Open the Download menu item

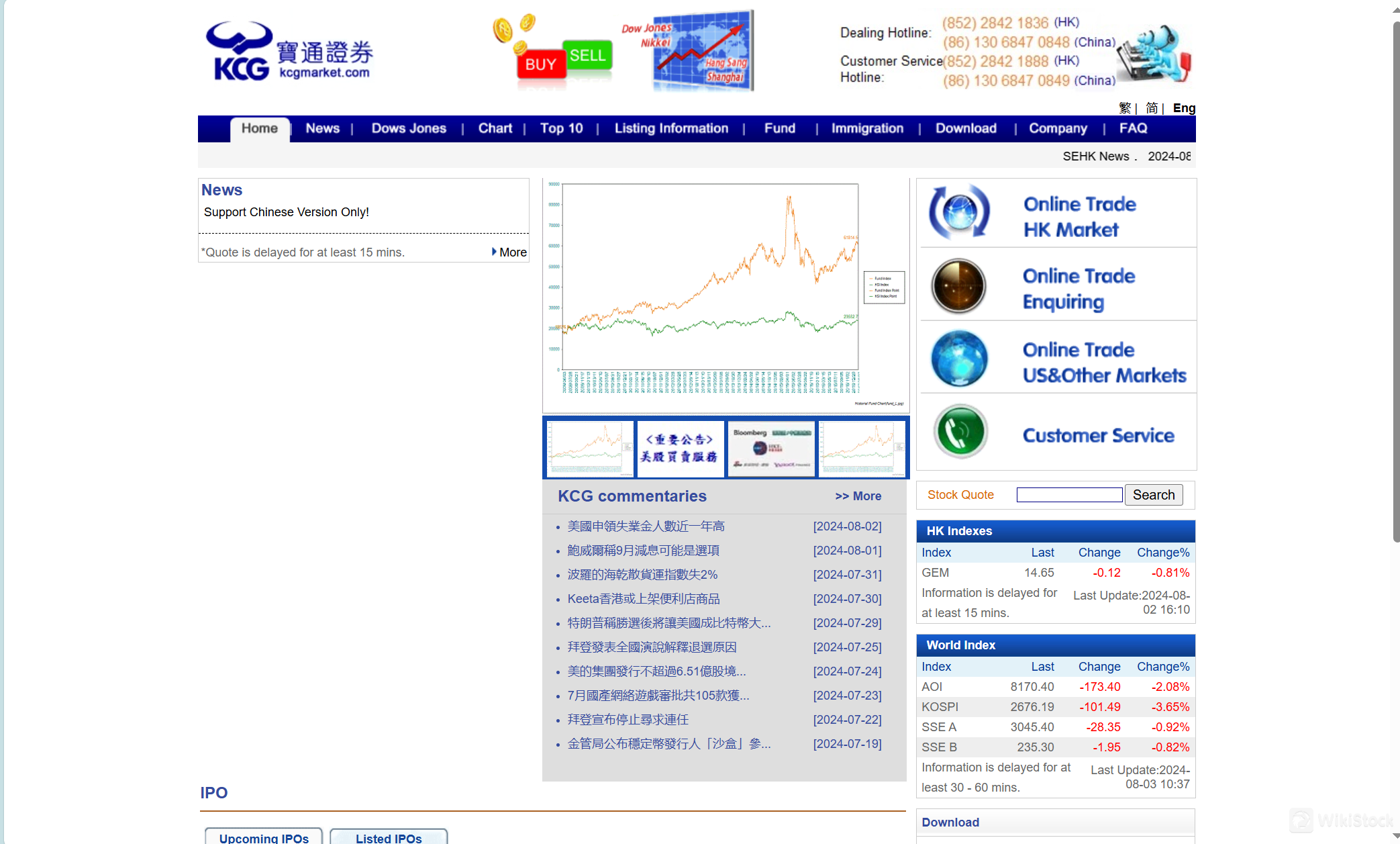966,128
